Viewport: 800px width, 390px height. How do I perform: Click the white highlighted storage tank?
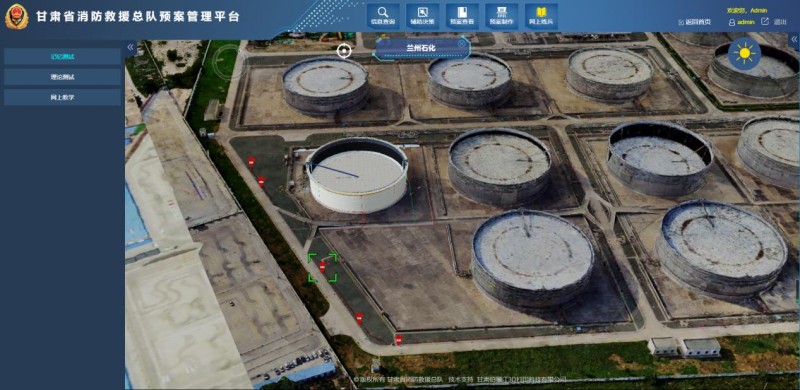[x=357, y=176]
